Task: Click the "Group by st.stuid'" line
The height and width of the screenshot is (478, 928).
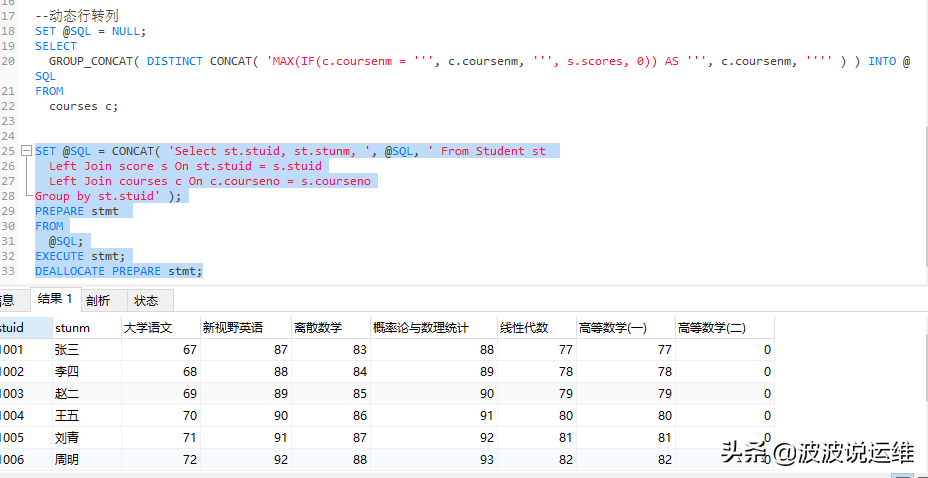Action: (108, 196)
